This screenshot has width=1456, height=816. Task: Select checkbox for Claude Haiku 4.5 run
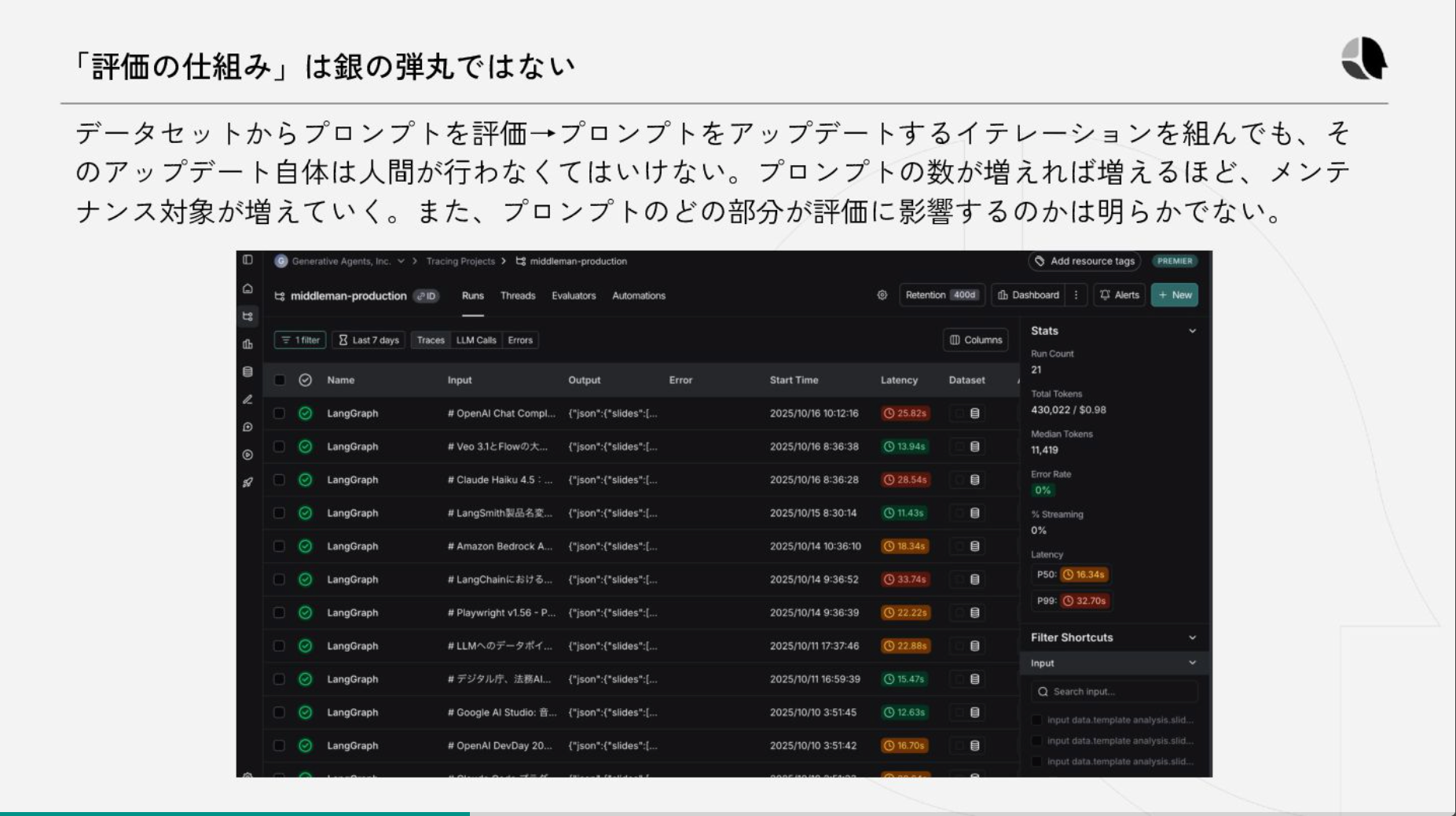280,480
